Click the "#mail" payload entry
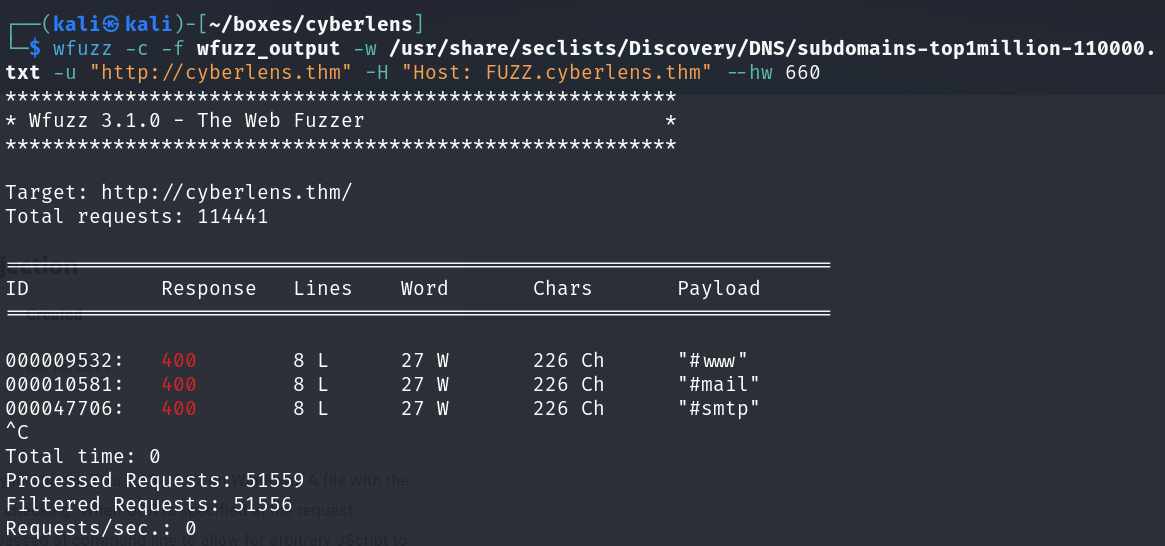This screenshot has height=546, width=1165. 719,384
